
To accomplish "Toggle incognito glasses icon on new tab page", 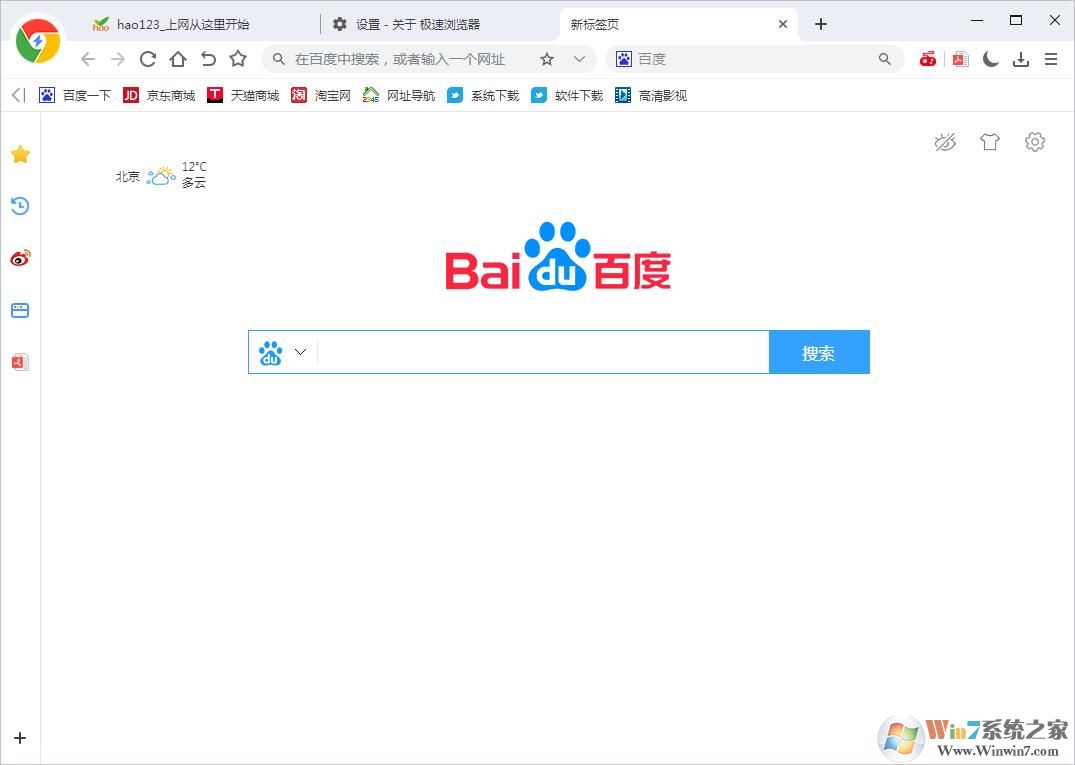I will (945, 142).
